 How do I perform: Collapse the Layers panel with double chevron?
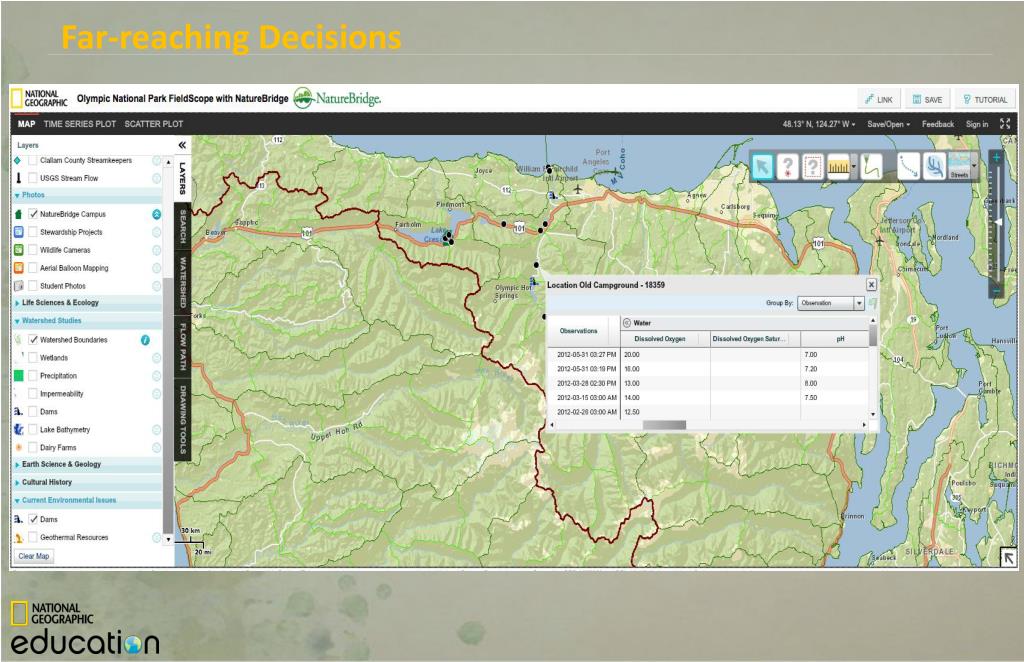pyautogui.click(x=182, y=145)
